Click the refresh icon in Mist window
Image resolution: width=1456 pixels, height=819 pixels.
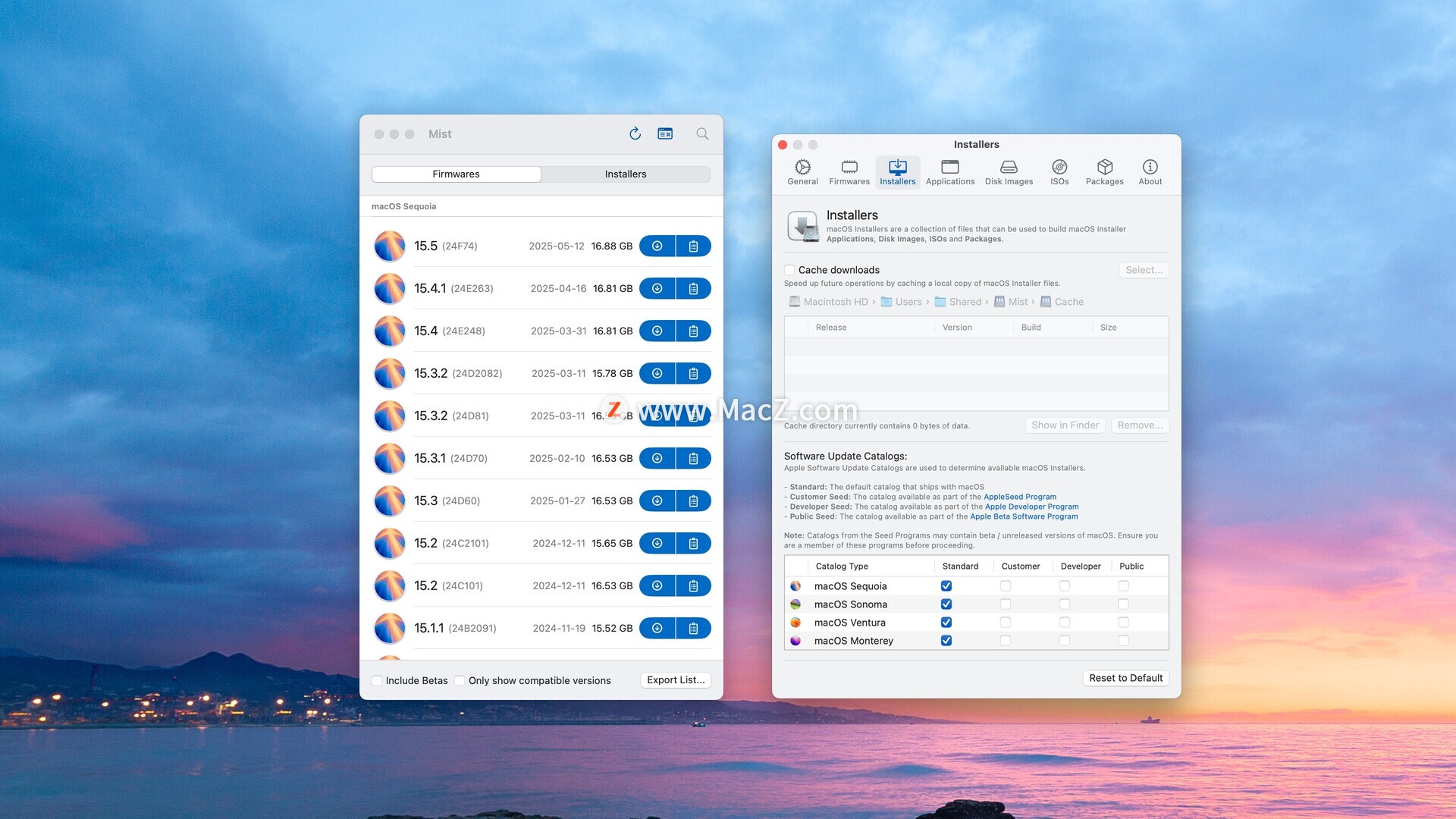[x=635, y=133]
